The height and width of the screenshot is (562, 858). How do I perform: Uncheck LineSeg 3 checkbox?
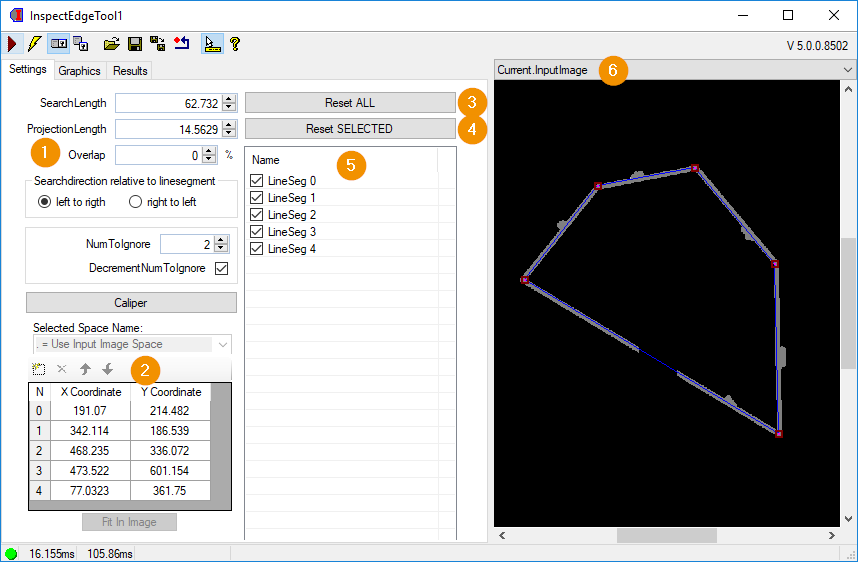click(256, 231)
